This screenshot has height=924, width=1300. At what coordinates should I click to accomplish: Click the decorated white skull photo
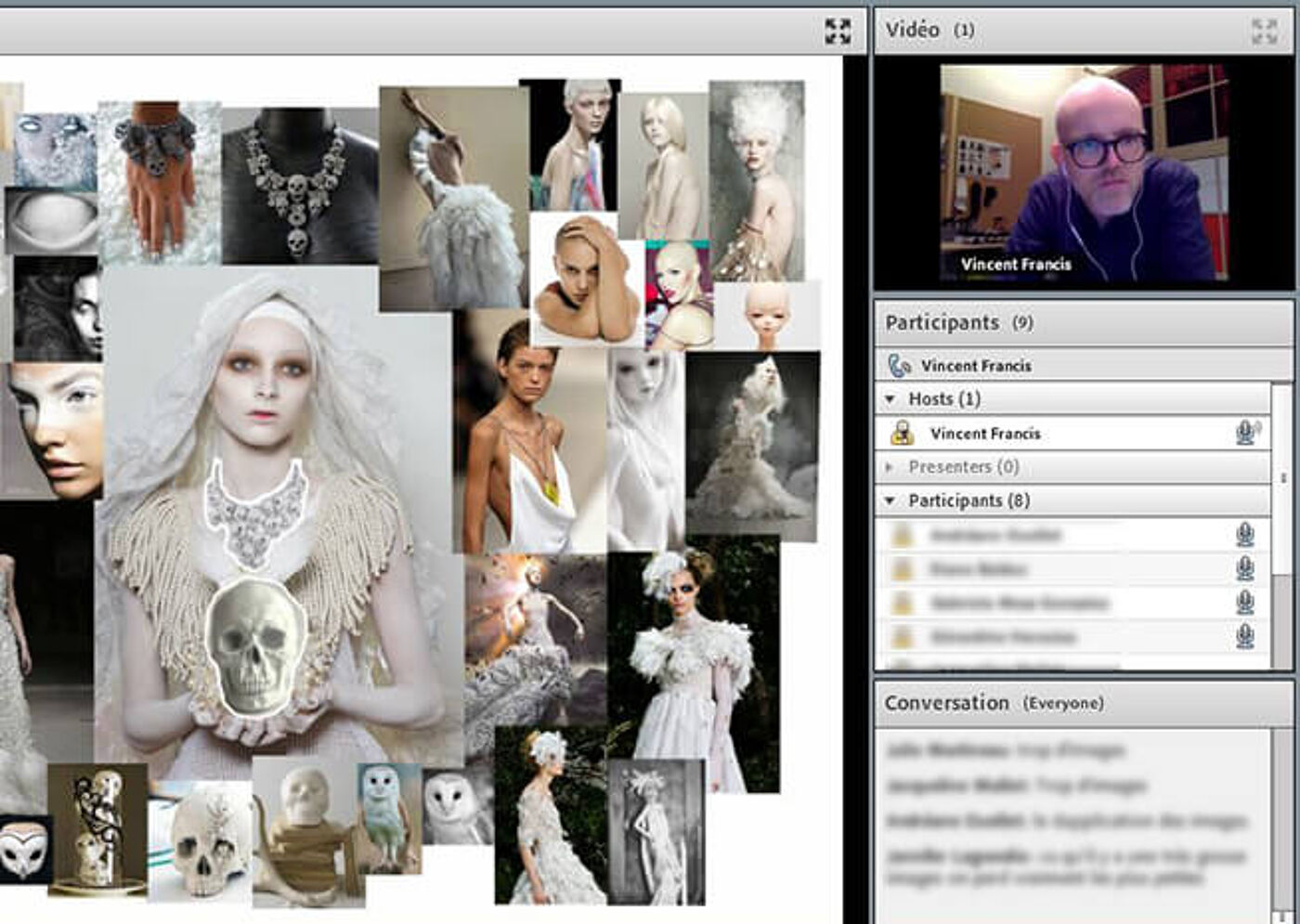click(200, 841)
